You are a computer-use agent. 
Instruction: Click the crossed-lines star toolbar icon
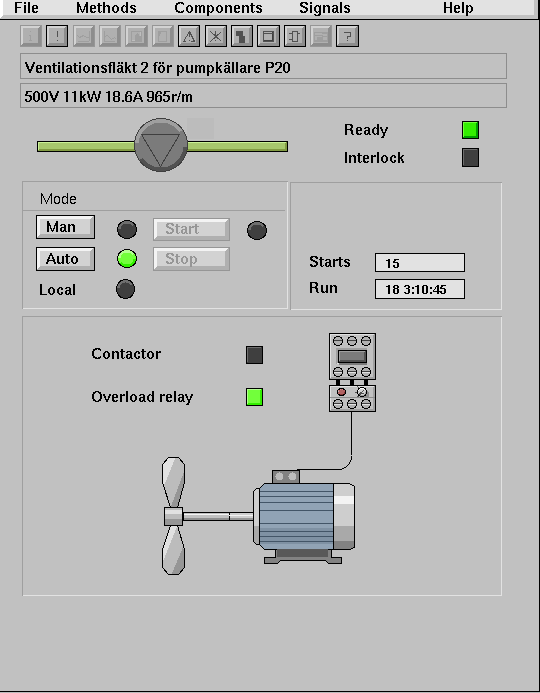click(216, 36)
